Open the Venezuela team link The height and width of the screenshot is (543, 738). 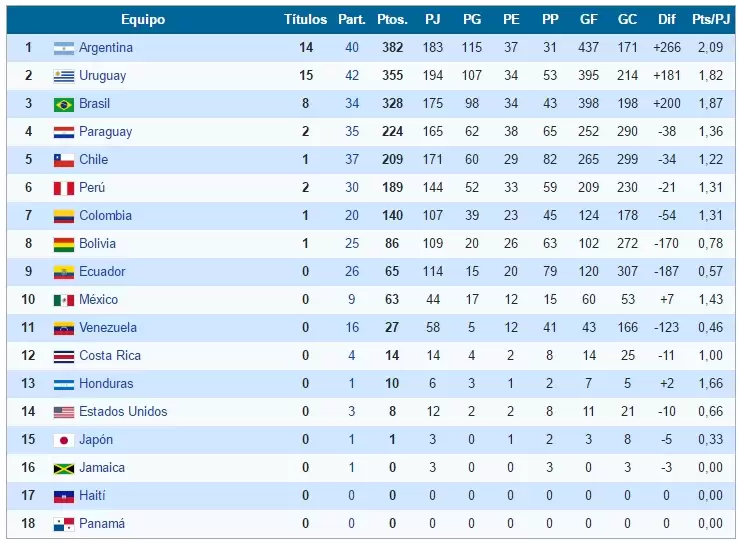click(x=108, y=328)
